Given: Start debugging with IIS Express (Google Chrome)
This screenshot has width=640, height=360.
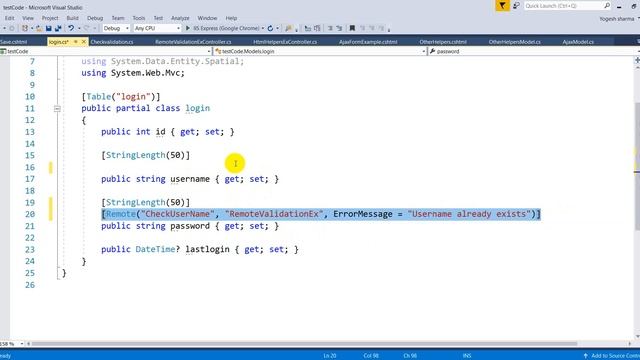Looking at the screenshot, I should (222, 28).
